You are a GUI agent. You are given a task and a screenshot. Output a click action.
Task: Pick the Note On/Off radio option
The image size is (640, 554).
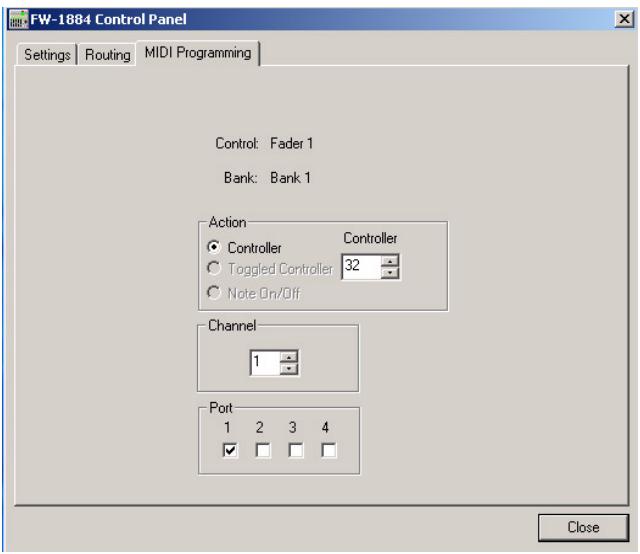coord(214,293)
